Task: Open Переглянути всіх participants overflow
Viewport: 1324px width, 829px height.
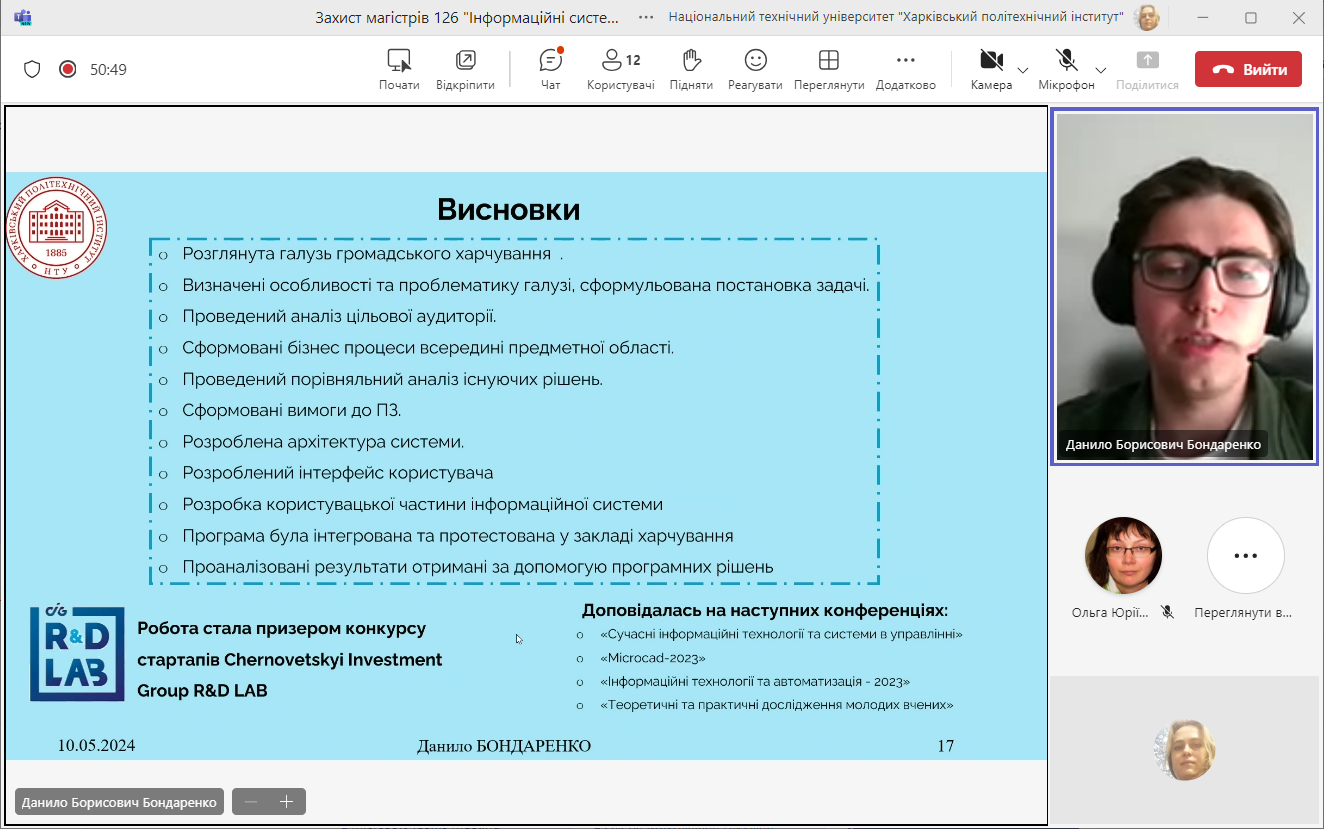Action: coord(1245,556)
